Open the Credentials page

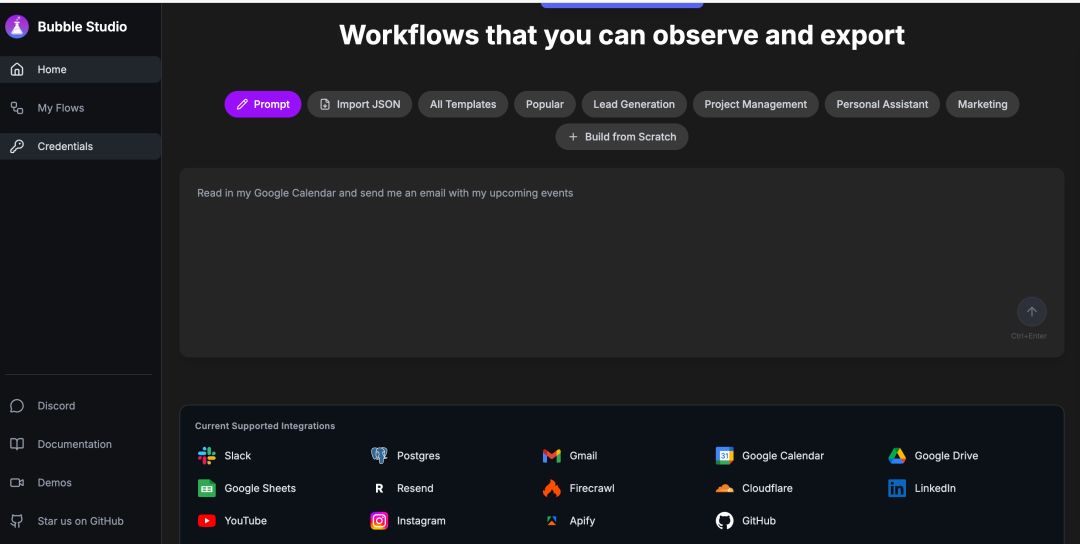click(x=81, y=146)
